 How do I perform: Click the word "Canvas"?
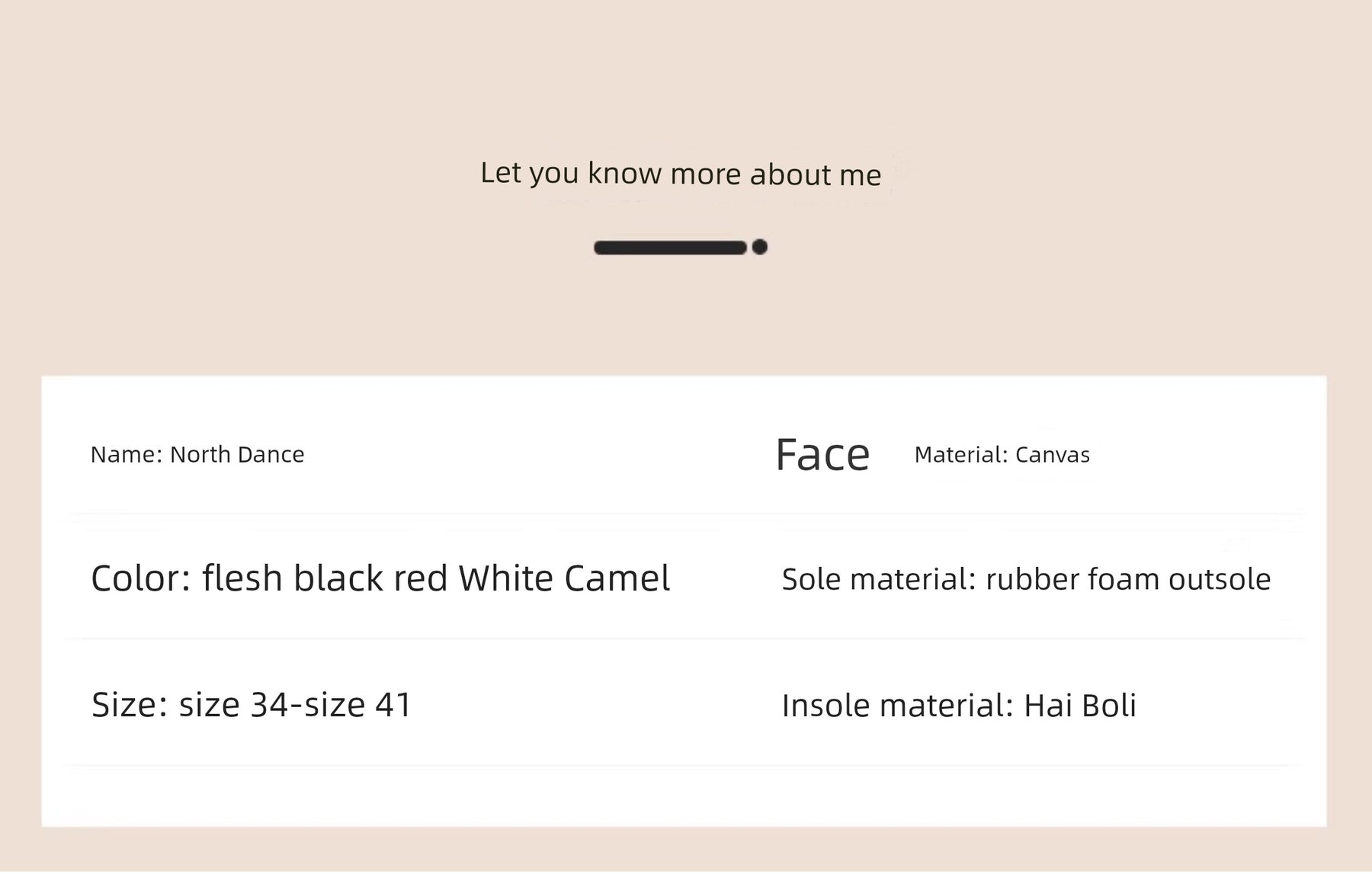click(1053, 455)
